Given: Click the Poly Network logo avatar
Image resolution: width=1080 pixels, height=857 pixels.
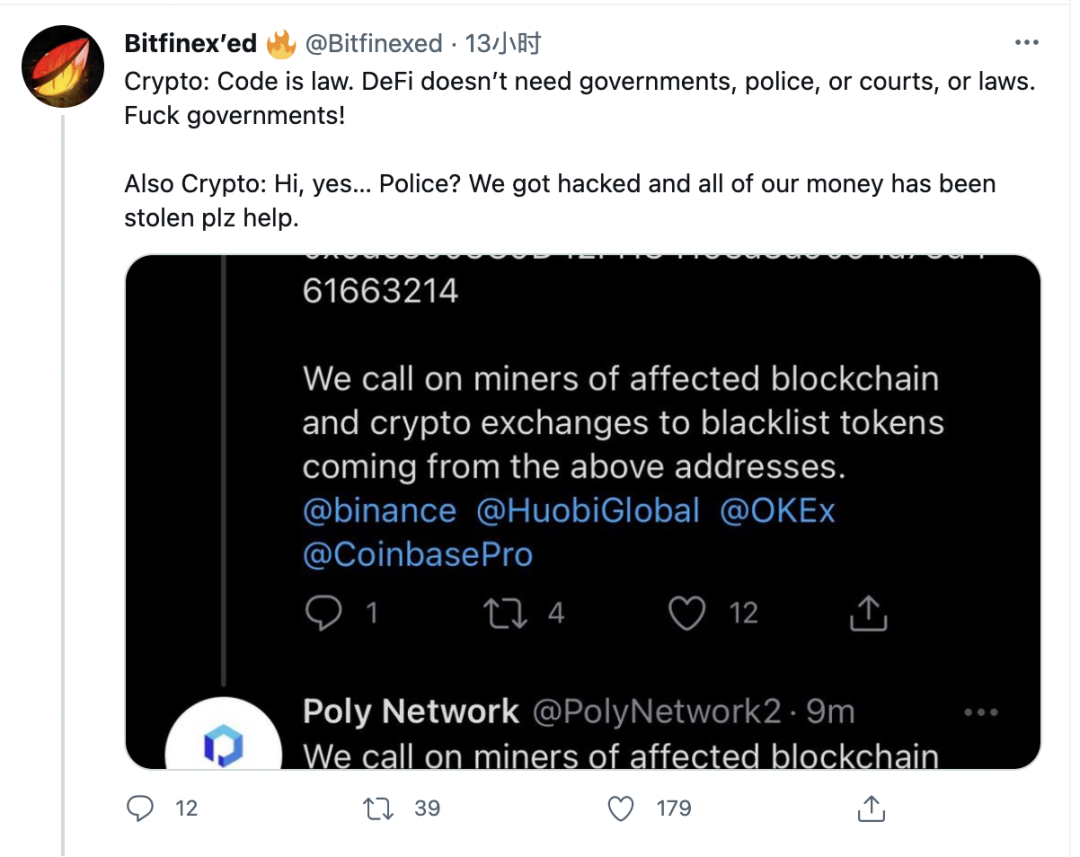Looking at the screenshot, I should (x=224, y=737).
